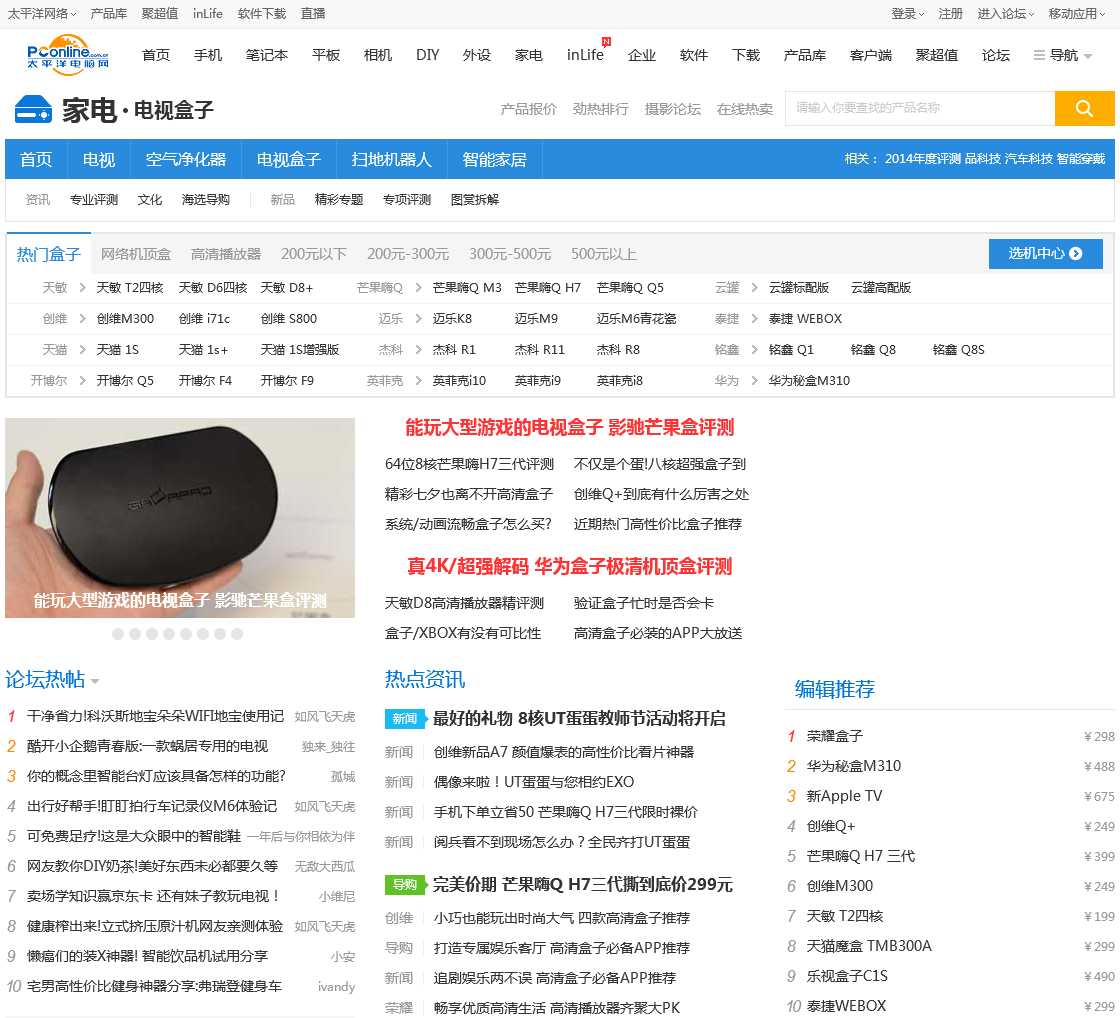Switch to the 热门盒子 tab
This screenshot has width=1120, height=1018.
click(49, 254)
